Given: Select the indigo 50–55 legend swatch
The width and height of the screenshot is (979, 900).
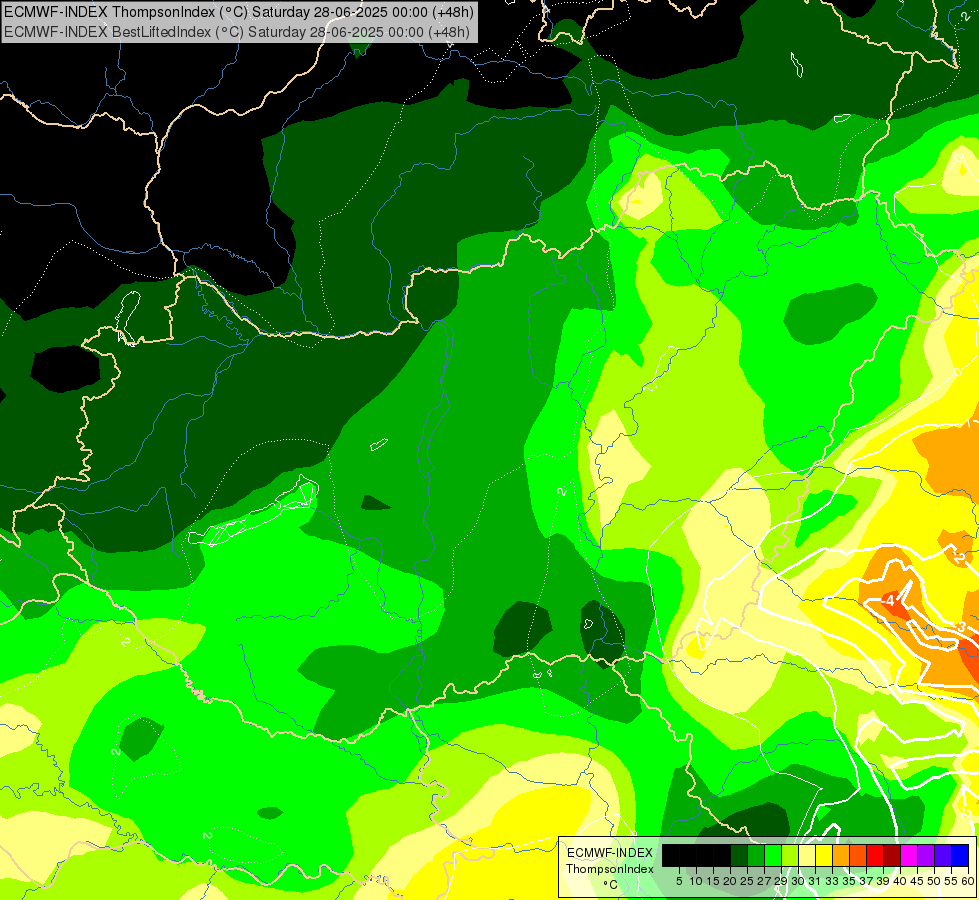Looking at the screenshot, I should click(943, 855).
